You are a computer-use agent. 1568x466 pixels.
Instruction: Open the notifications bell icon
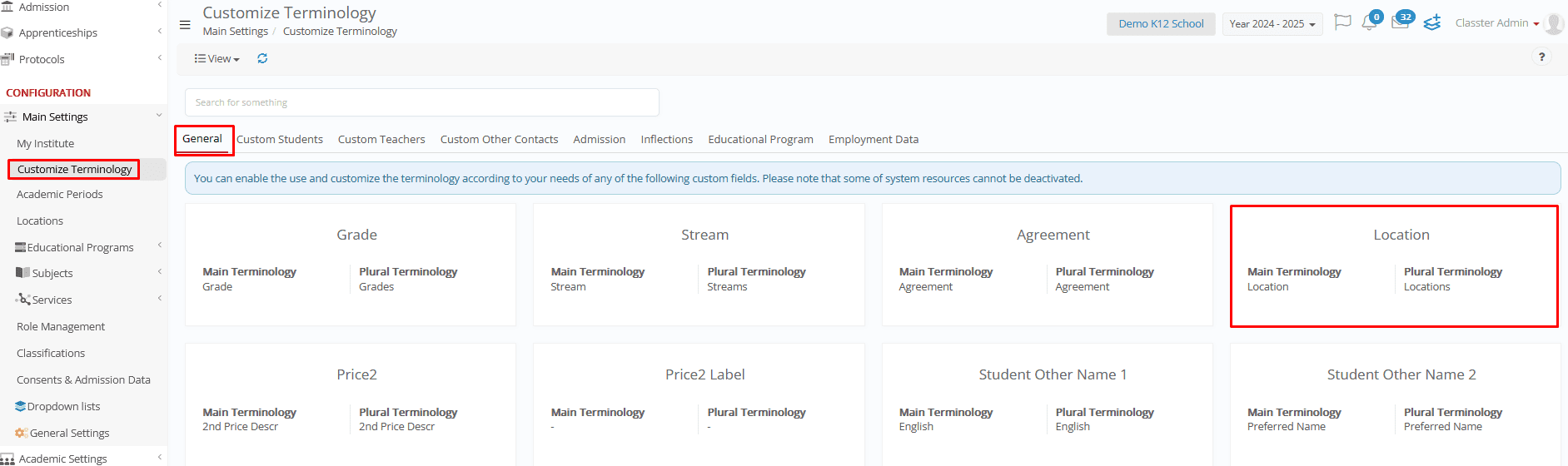[x=1370, y=22]
